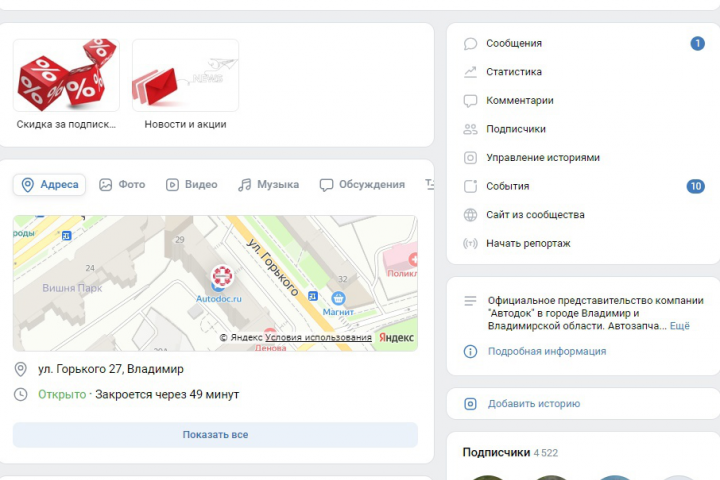720x480 pixels.
Task: Click the Управление историями icon
Action: tap(470, 158)
